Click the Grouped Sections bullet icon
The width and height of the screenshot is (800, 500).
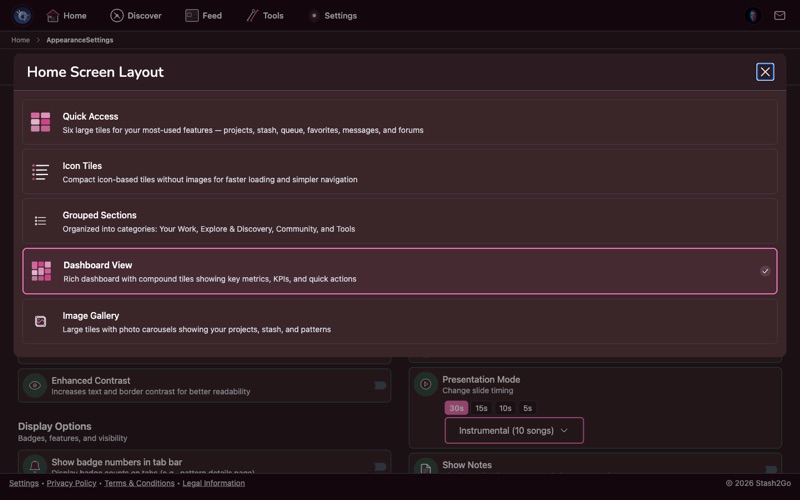pos(40,221)
